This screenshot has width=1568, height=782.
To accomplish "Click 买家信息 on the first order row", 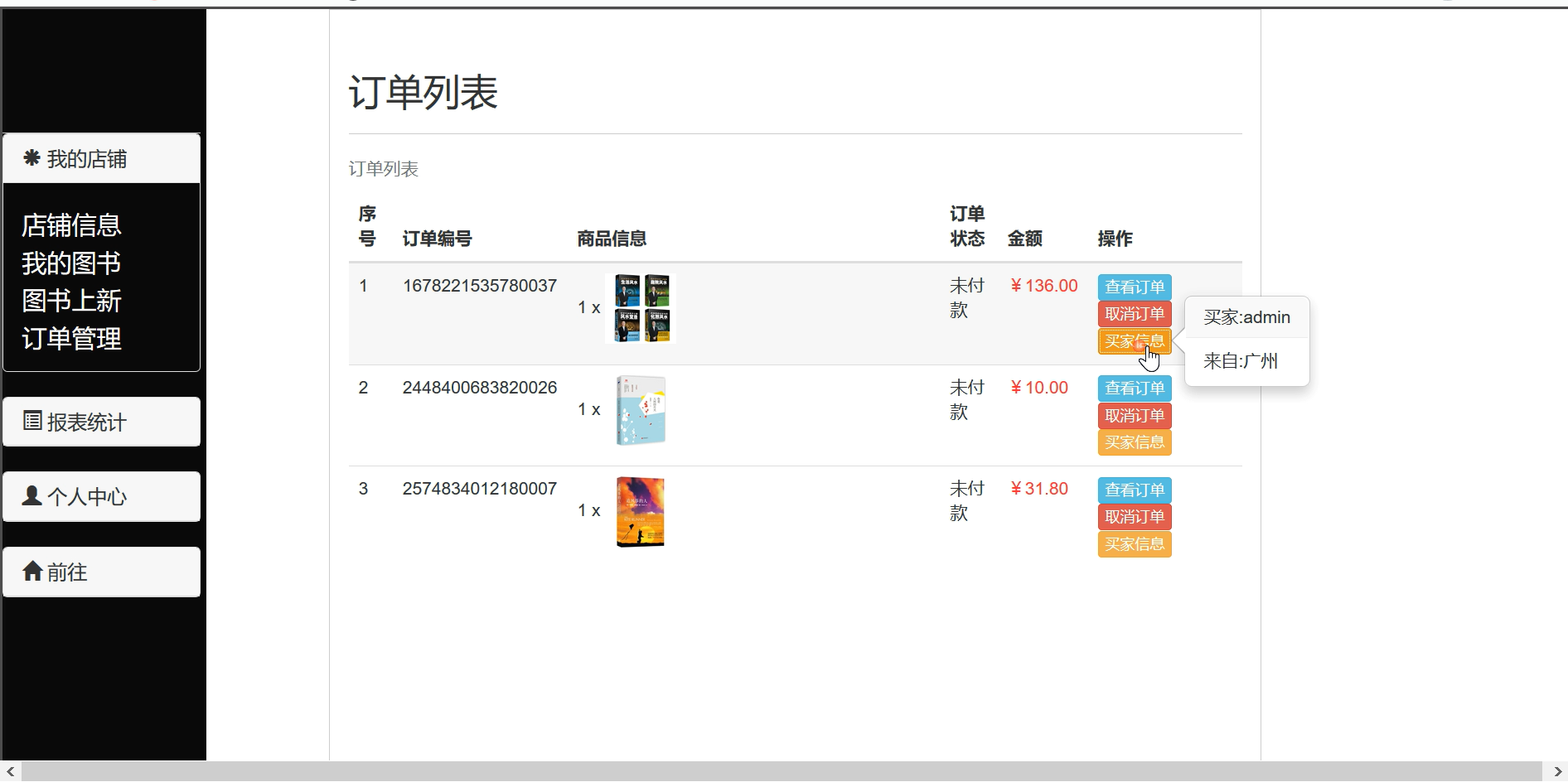I will (x=1134, y=340).
